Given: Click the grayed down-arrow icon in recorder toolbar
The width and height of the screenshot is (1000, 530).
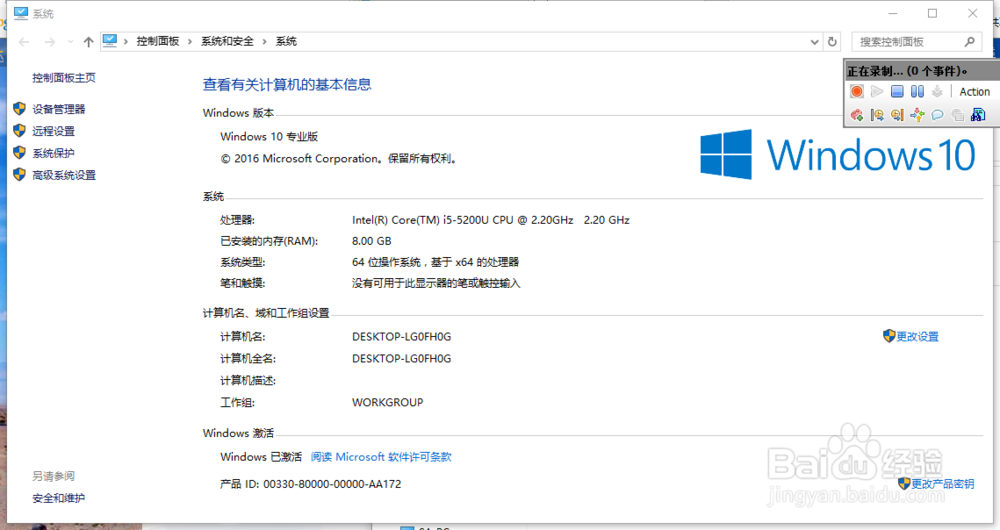Looking at the screenshot, I should point(937,91).
